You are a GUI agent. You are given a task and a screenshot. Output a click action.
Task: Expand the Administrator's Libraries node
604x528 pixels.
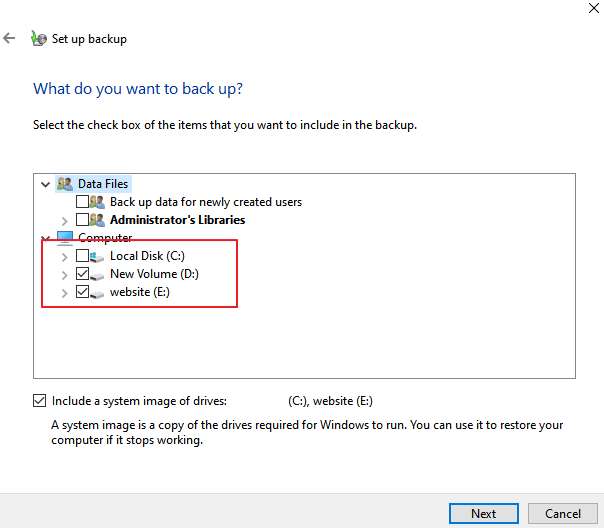coord(65,220)
